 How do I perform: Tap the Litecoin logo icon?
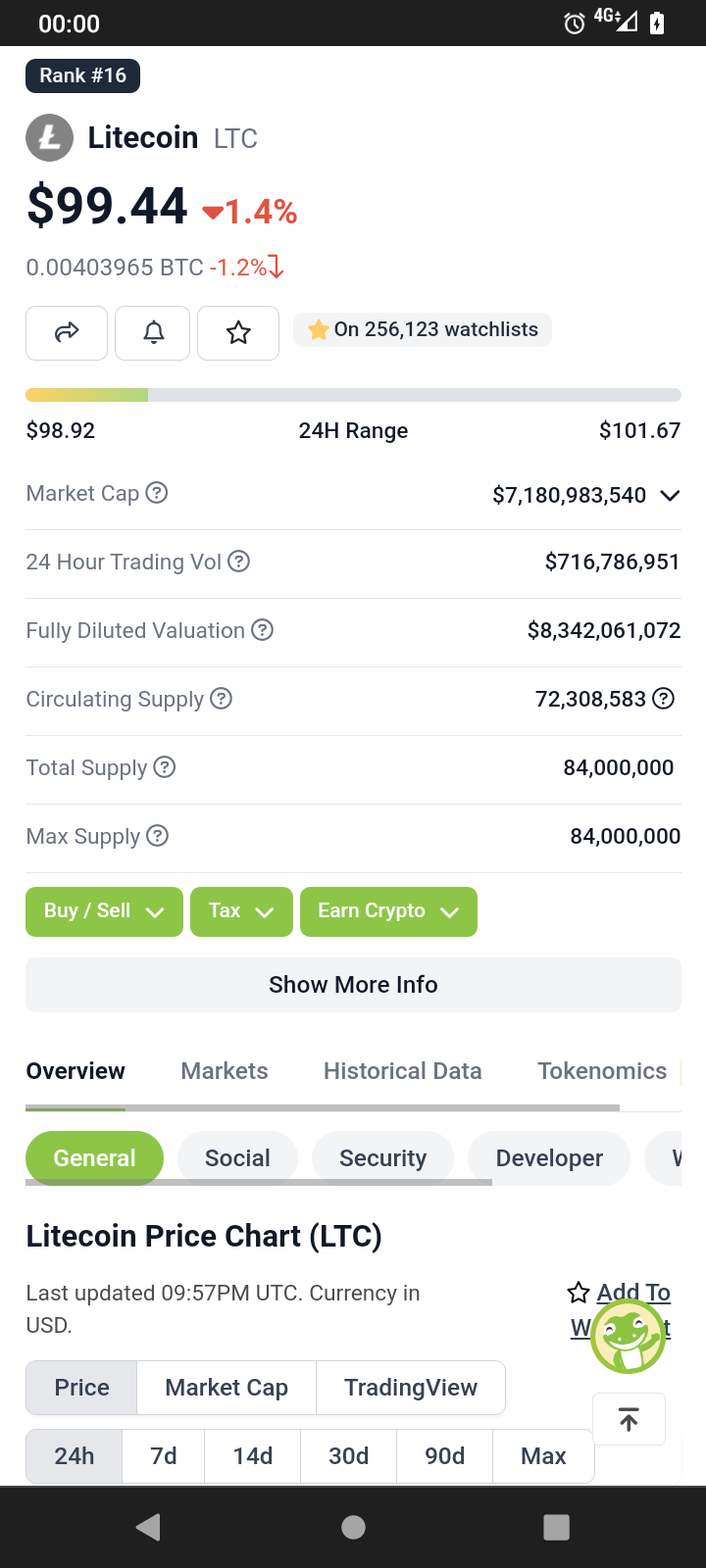tap(49, 138)
